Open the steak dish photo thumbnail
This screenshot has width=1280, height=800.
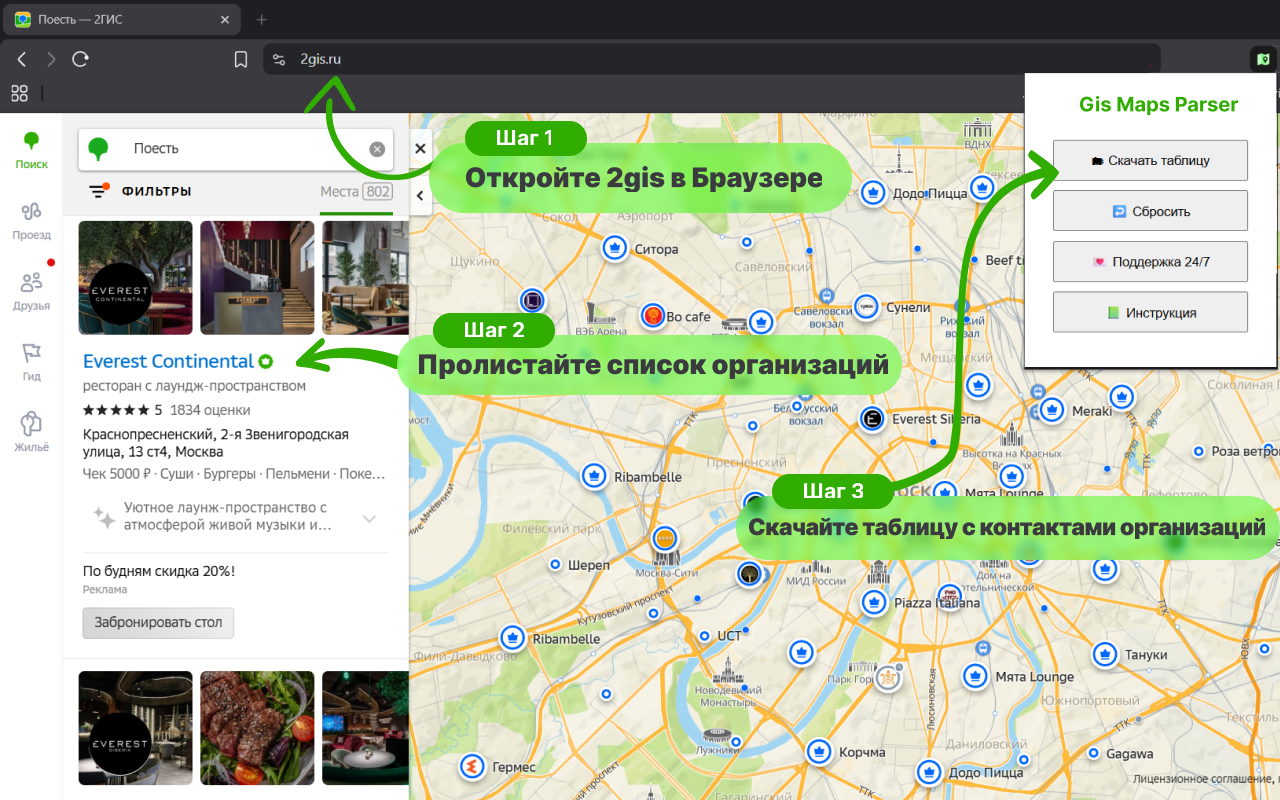[x=257, y=727]
